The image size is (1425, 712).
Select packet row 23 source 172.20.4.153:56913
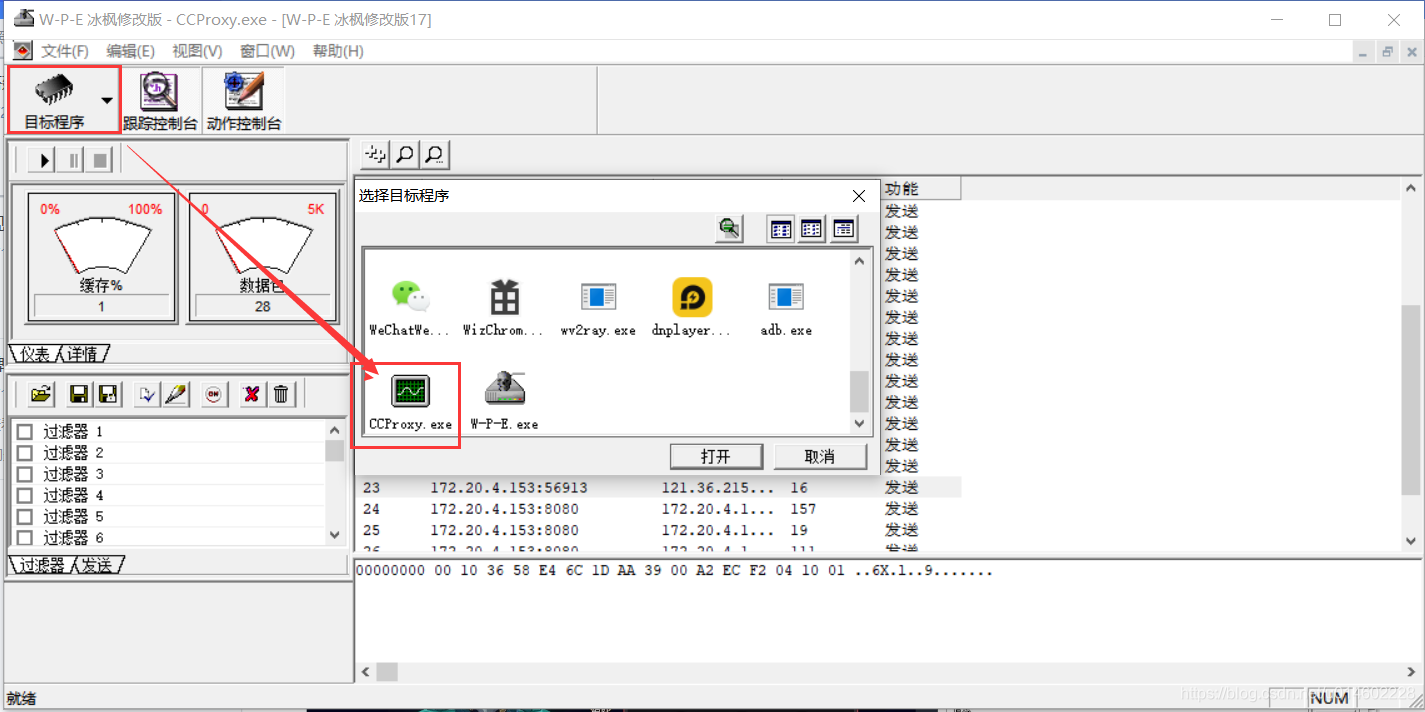509,487
